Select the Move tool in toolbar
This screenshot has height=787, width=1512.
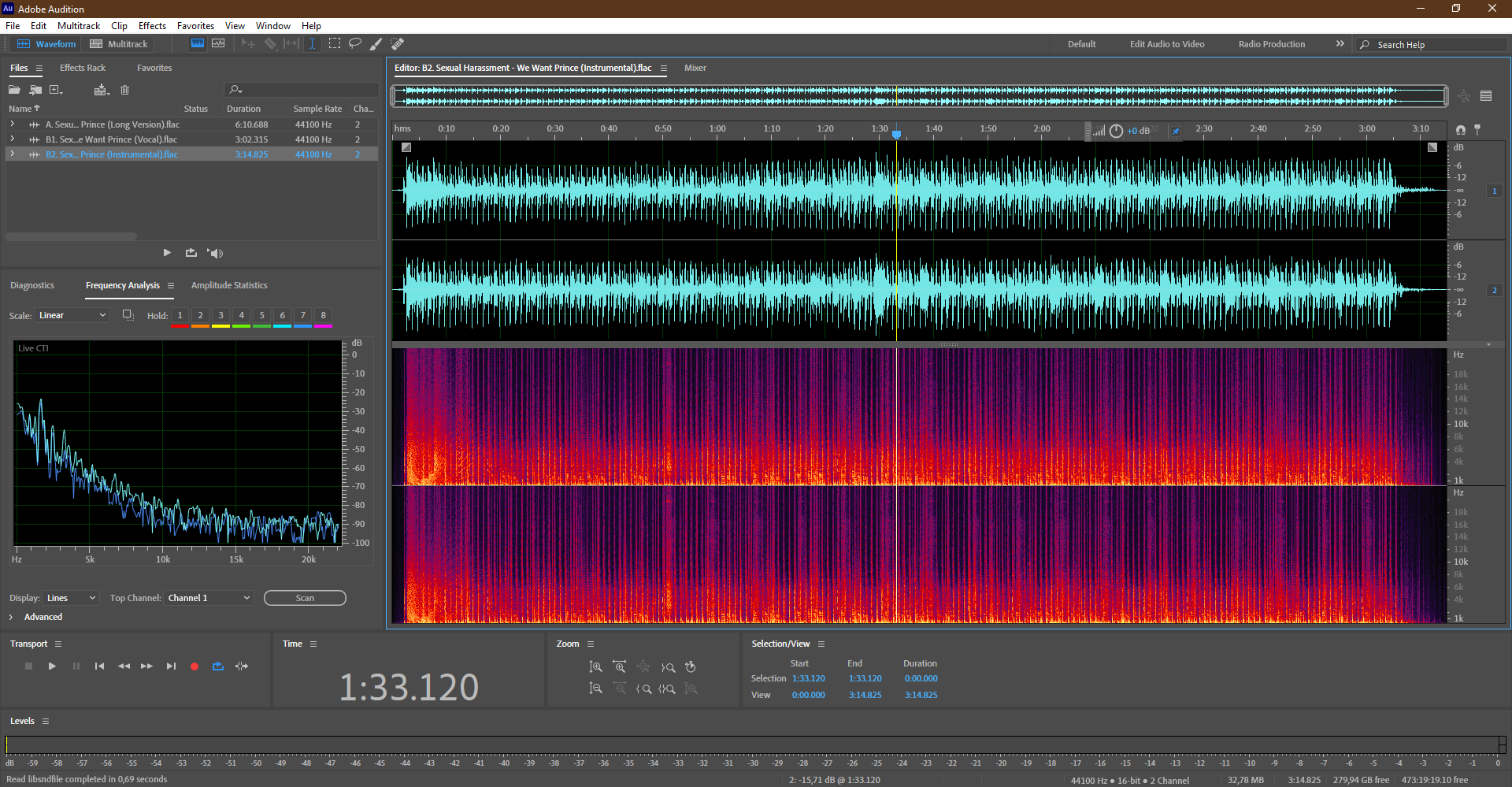[x=248, y=44]
